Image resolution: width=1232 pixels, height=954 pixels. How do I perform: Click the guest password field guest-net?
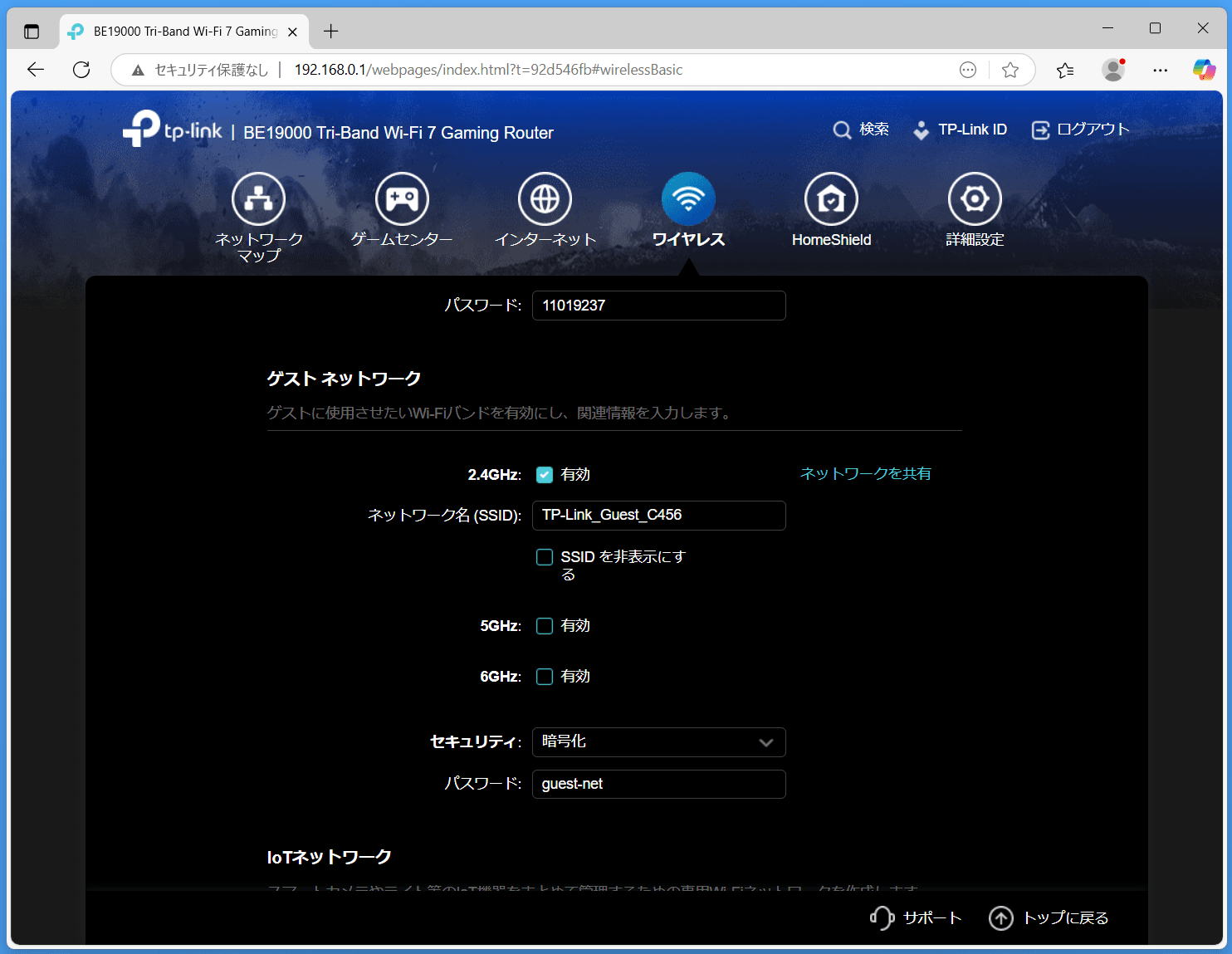point(659,784)
